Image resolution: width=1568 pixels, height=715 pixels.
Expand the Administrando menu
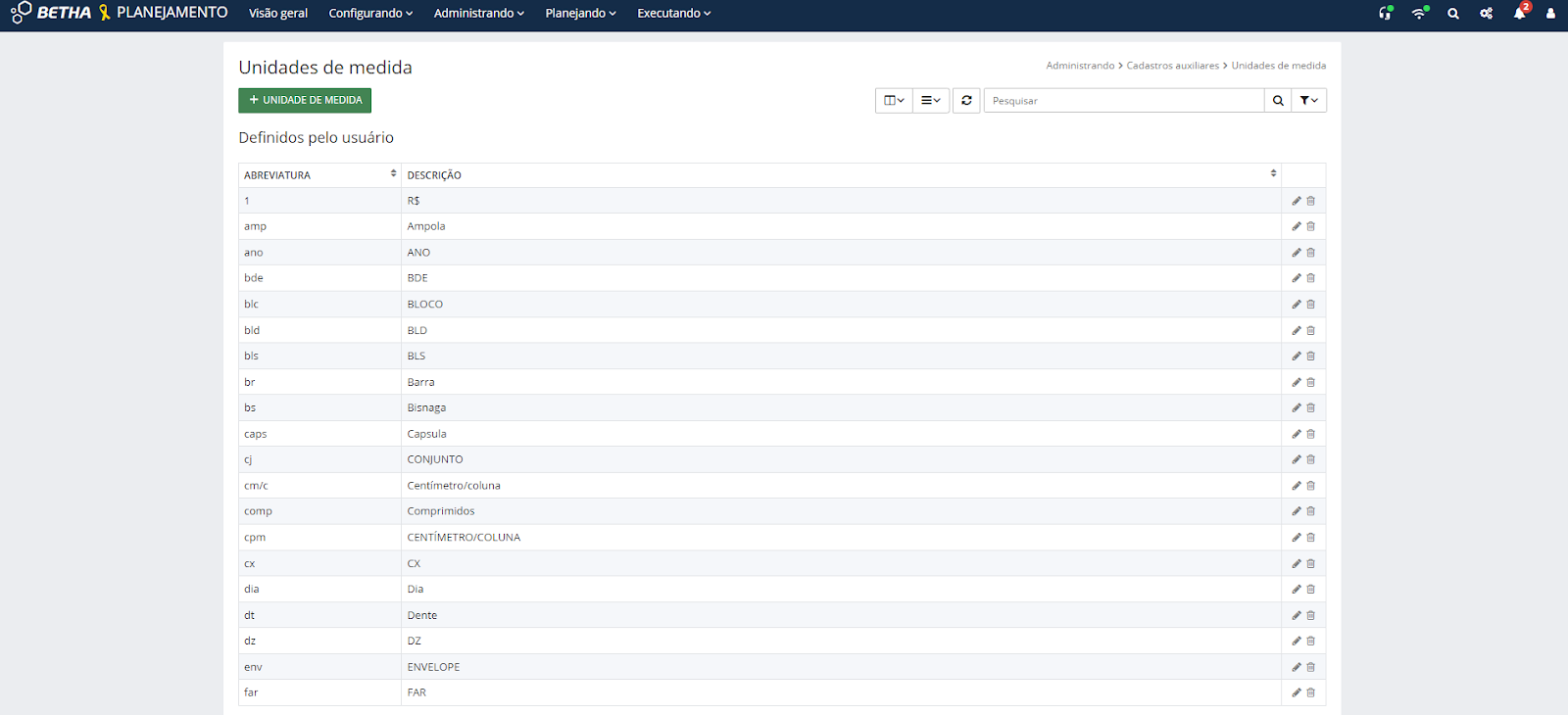[x=479, y=14]
